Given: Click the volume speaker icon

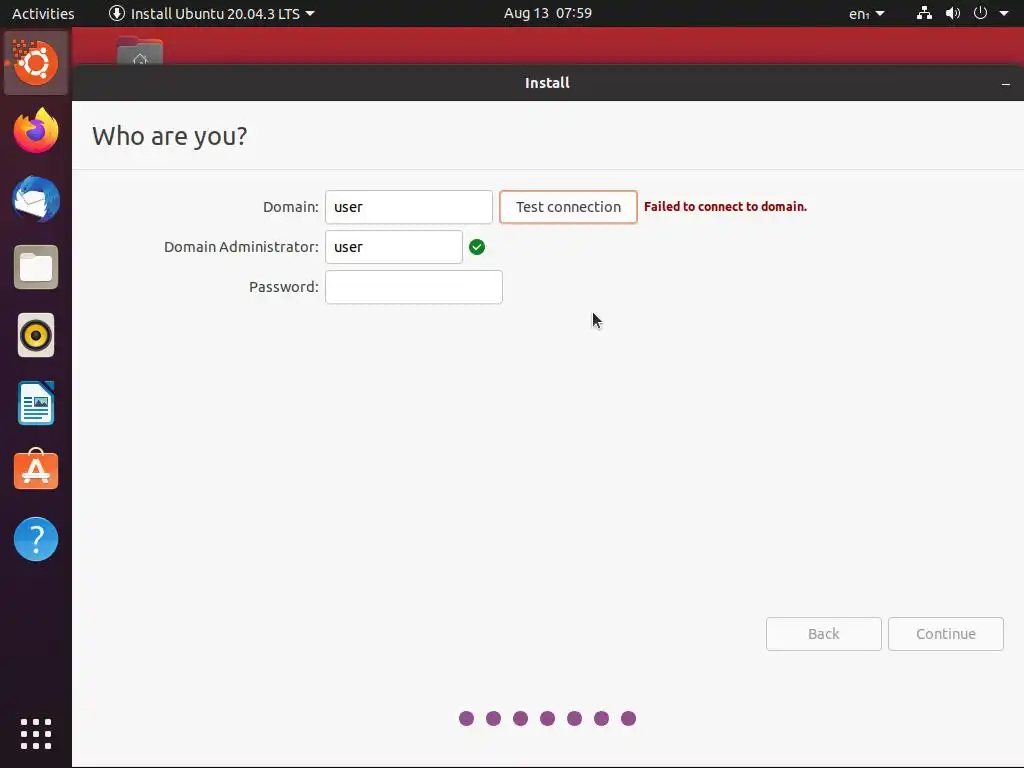Looking at the screenshot, I should click(953, 13).
